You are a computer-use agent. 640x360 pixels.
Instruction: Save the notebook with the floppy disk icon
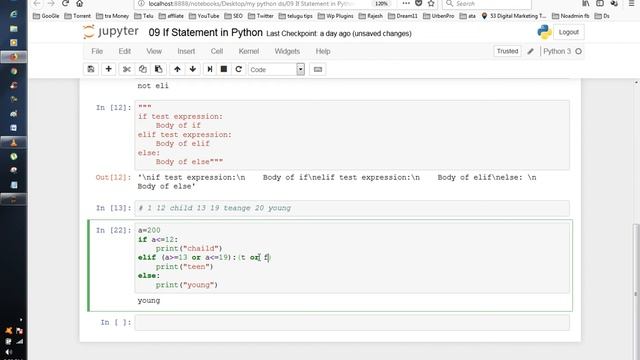[91, 69]
